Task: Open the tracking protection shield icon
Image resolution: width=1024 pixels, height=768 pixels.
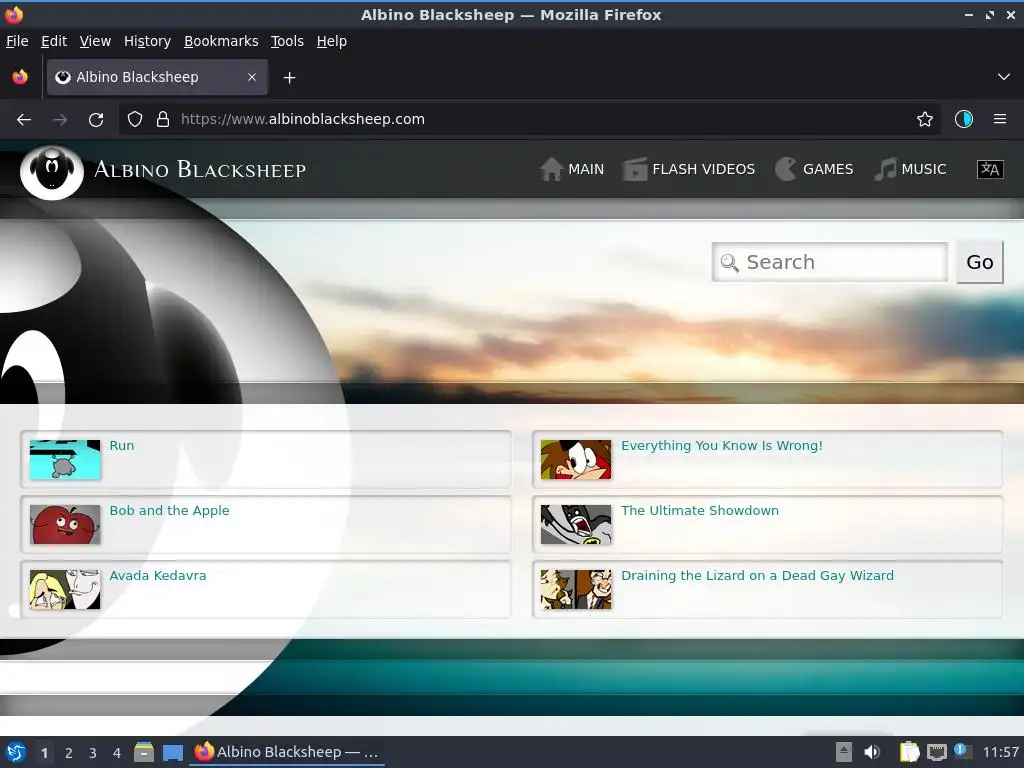Action: click(135, 119)
